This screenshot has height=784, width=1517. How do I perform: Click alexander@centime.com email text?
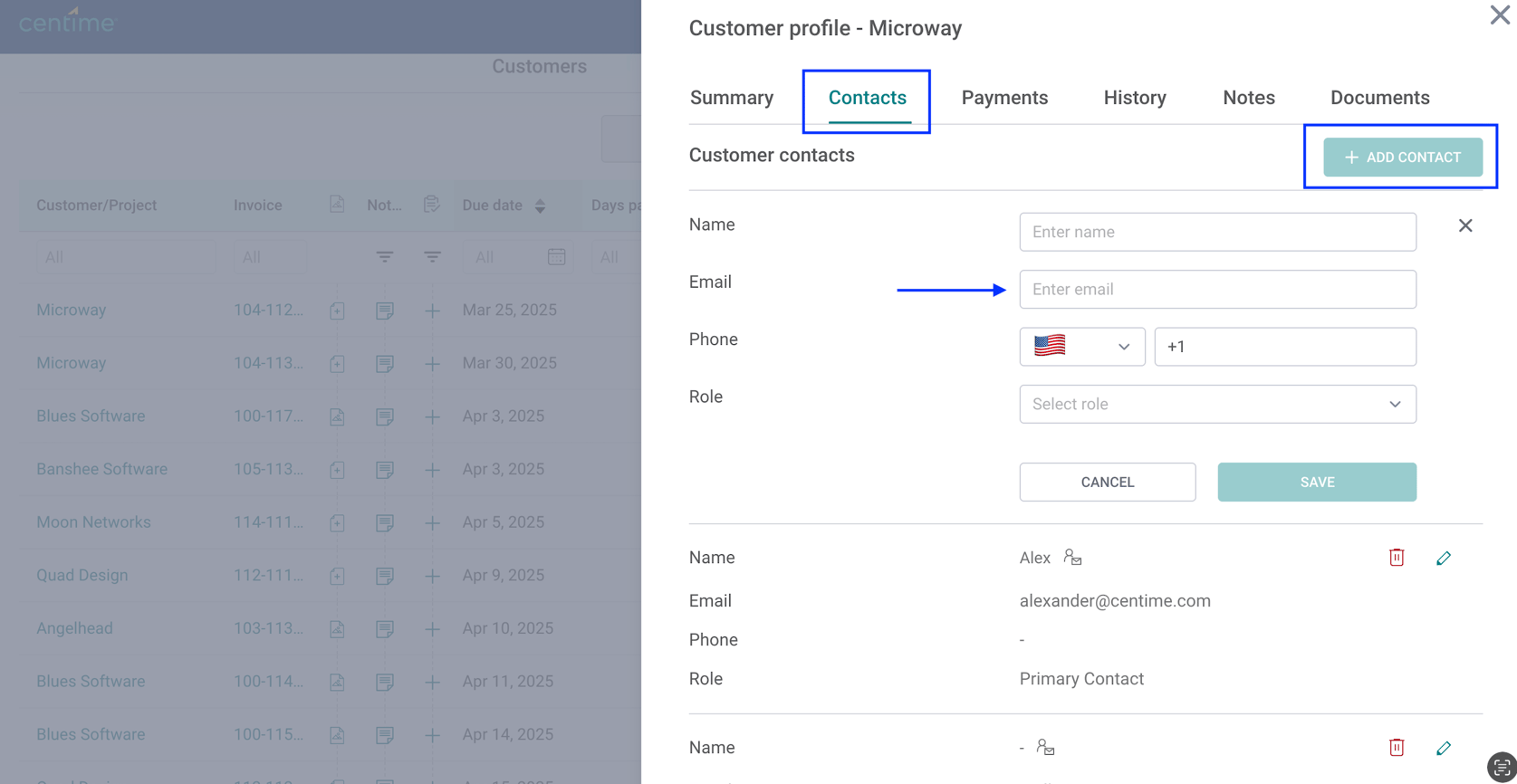click(x=1115, y=601)
